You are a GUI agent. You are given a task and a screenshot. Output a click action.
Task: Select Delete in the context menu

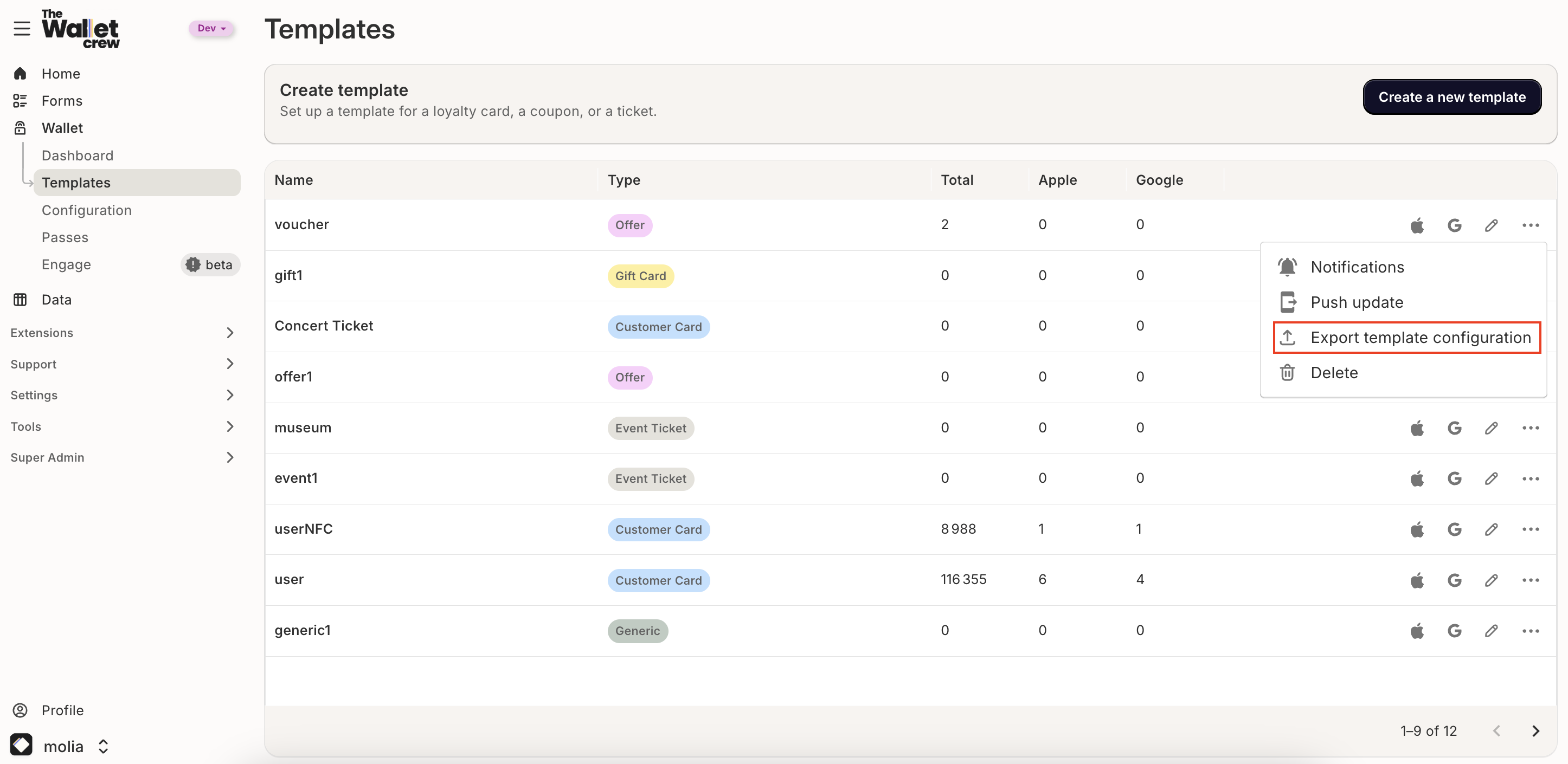(1333, 373)
